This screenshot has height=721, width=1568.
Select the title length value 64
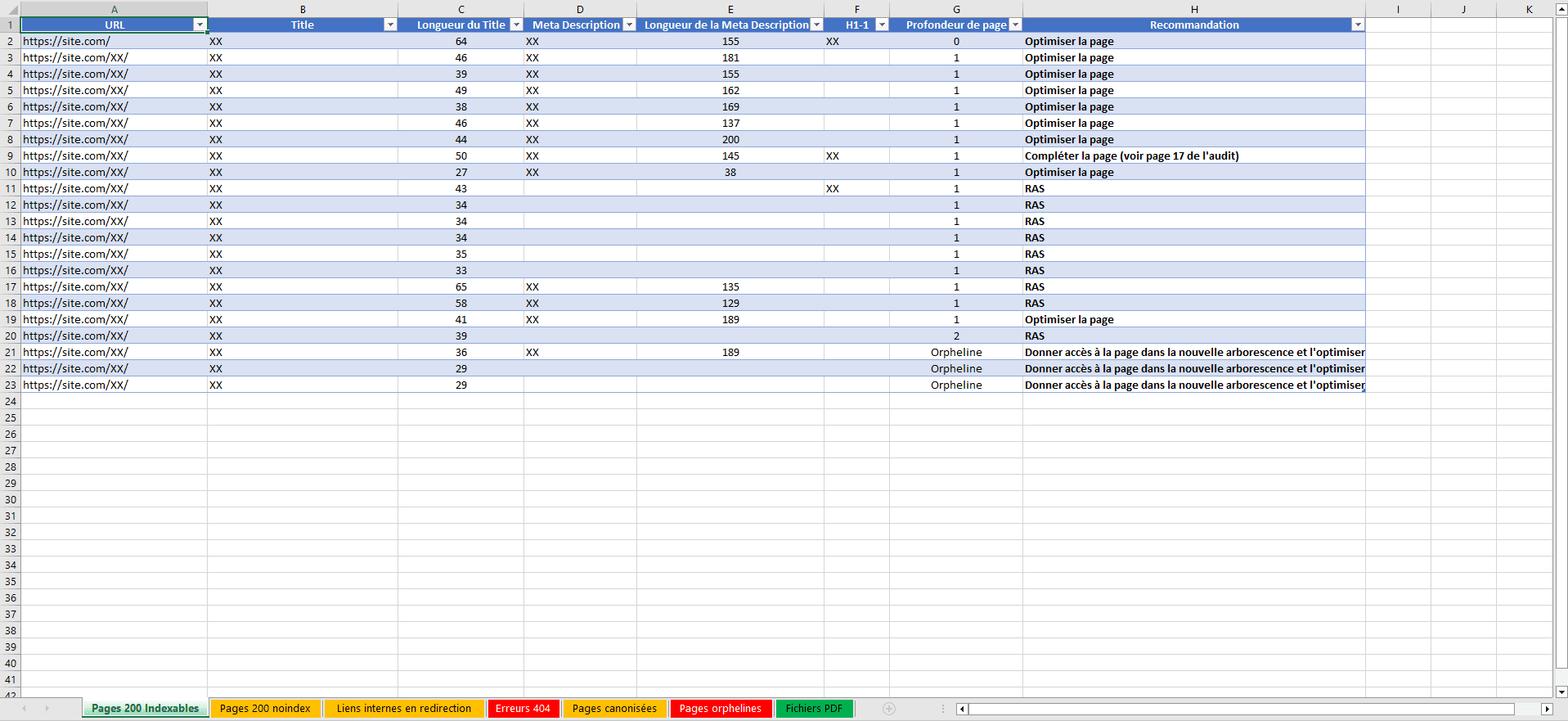(461, 41)
